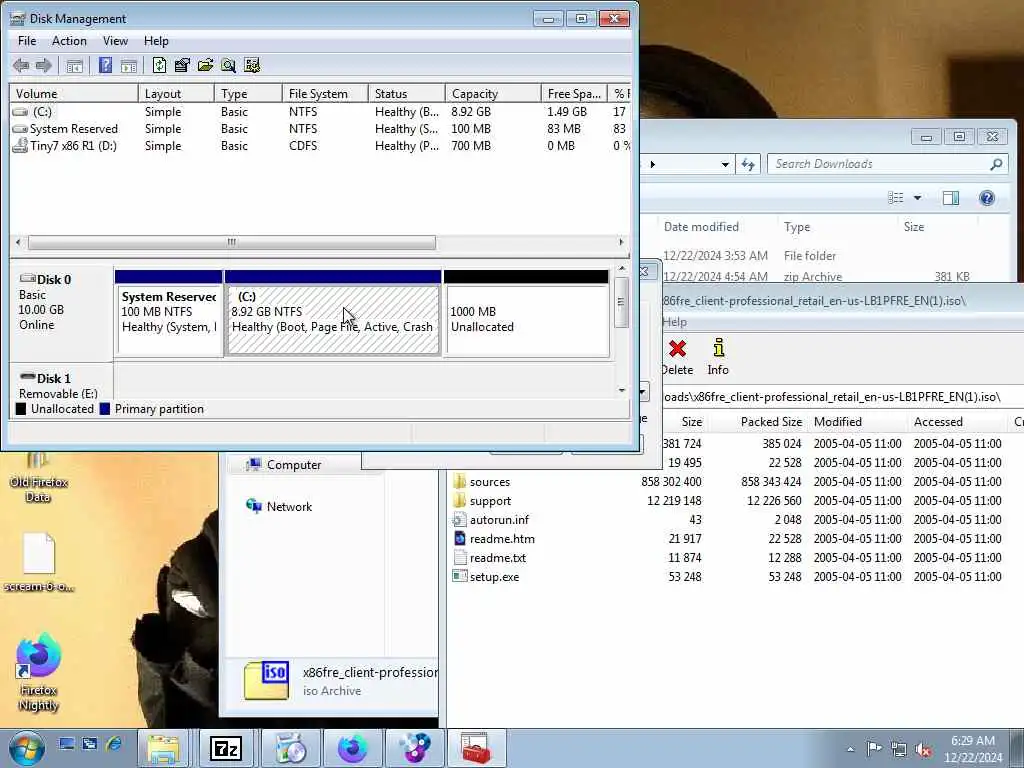Click the Properties toolbar icon in Disk Management
Screen dimensions: 1024x768
pyautogui.click(x=182, y=65)
